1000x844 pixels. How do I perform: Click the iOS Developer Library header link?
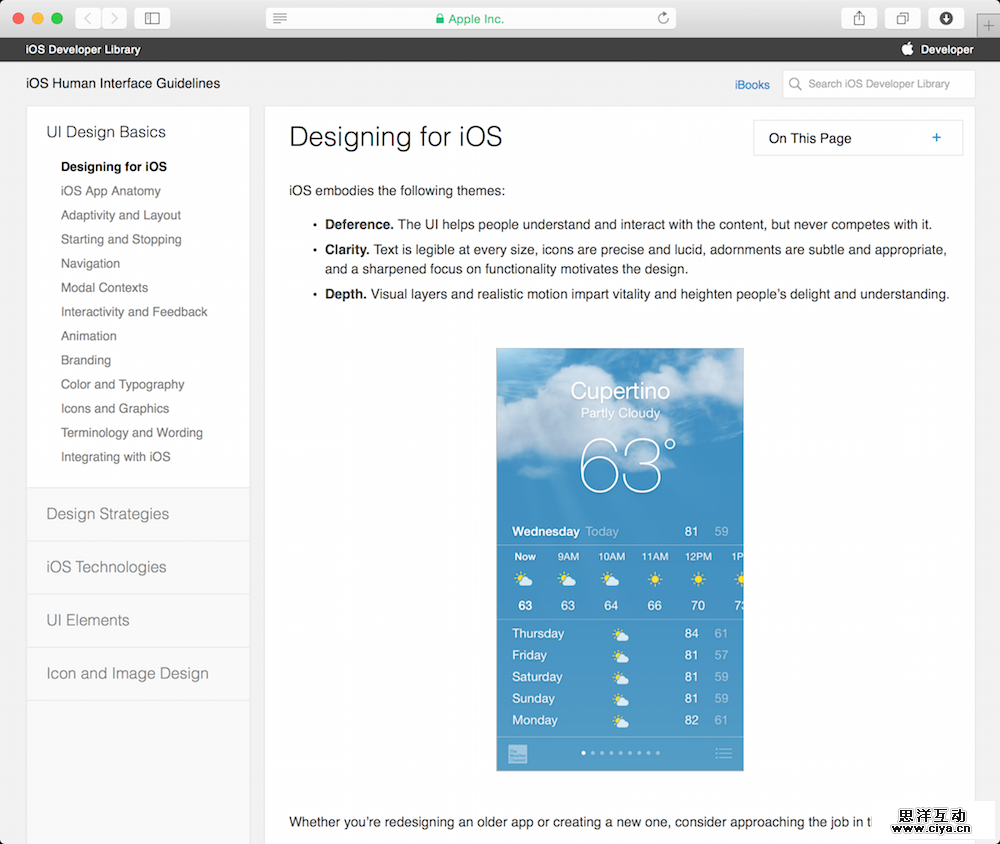(x=83, y=49)
